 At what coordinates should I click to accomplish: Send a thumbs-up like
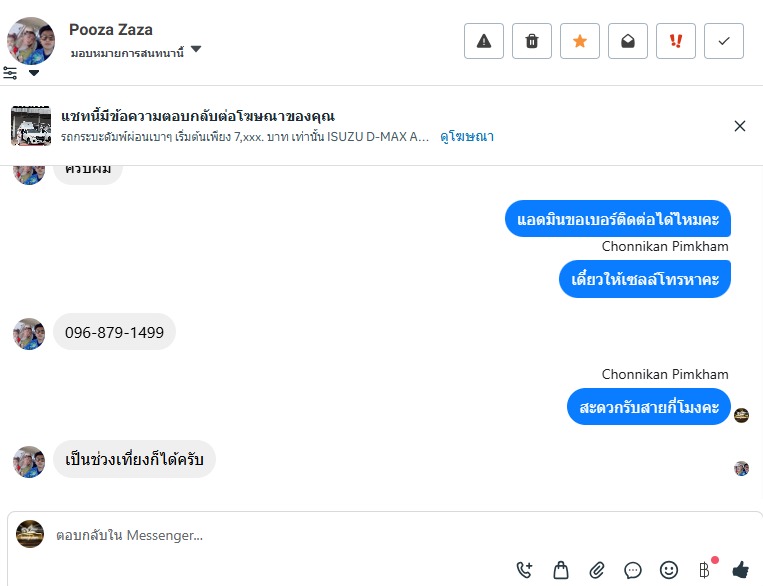[x=740, y=570]
